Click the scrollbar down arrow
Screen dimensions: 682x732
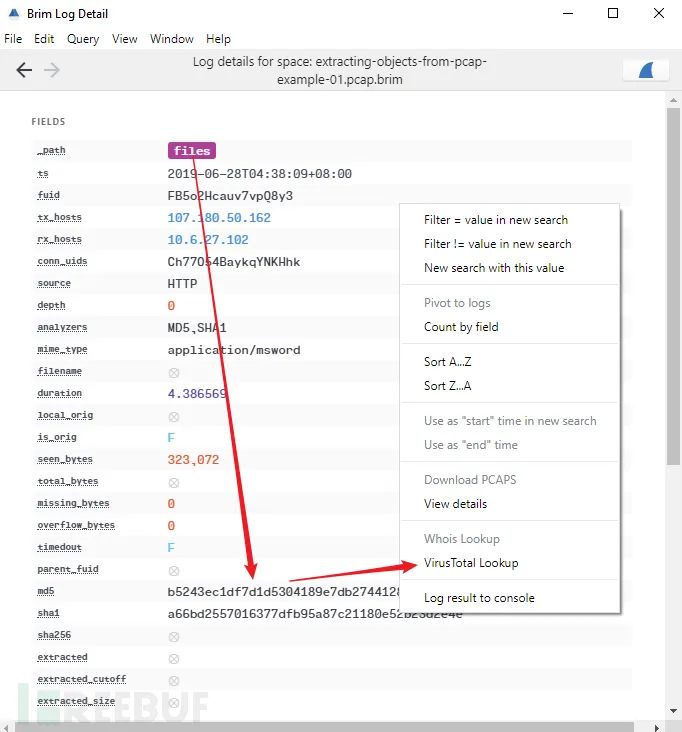click(673, 711)
